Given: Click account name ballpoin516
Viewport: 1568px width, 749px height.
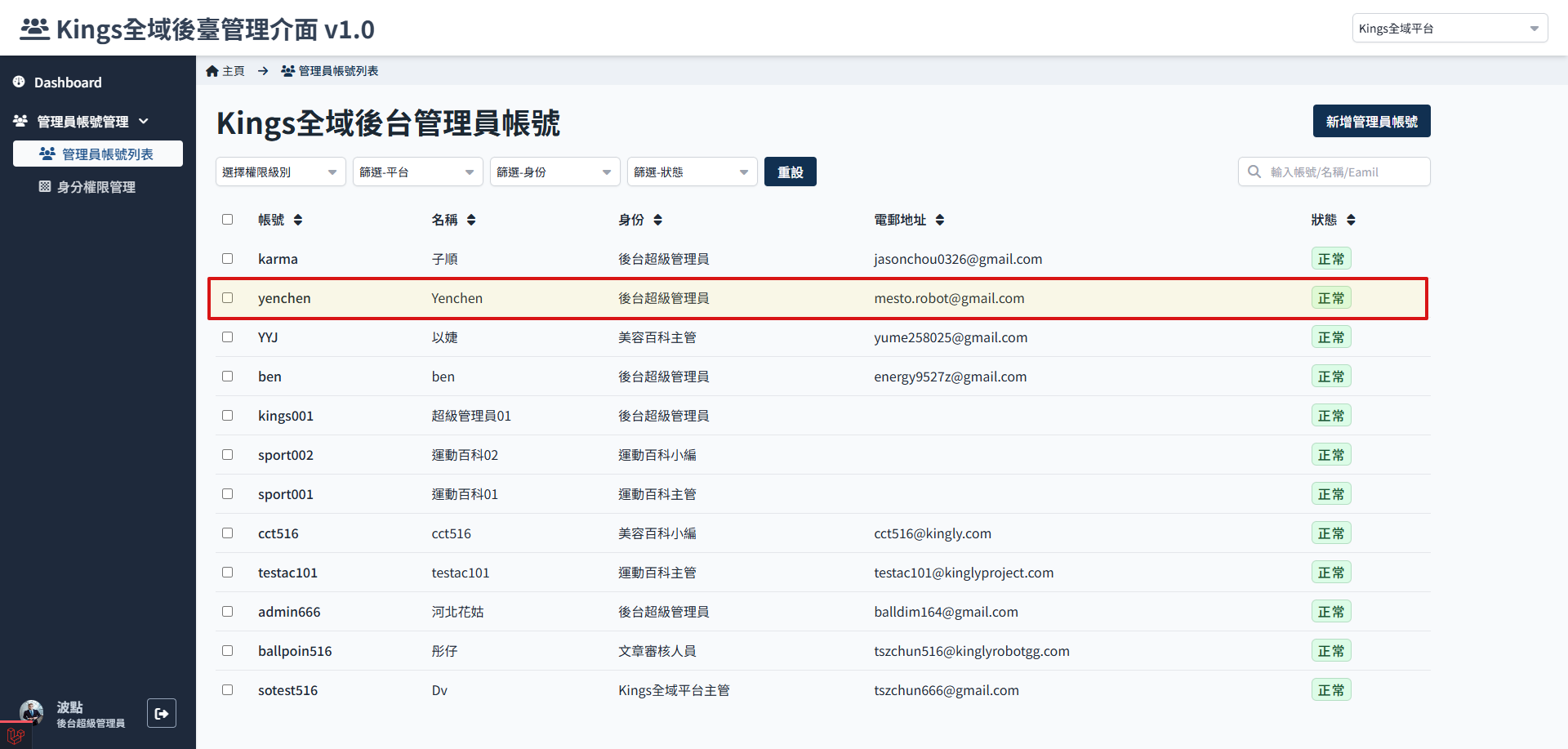Looking at the screenshot, I should click(x=295, y=651).
